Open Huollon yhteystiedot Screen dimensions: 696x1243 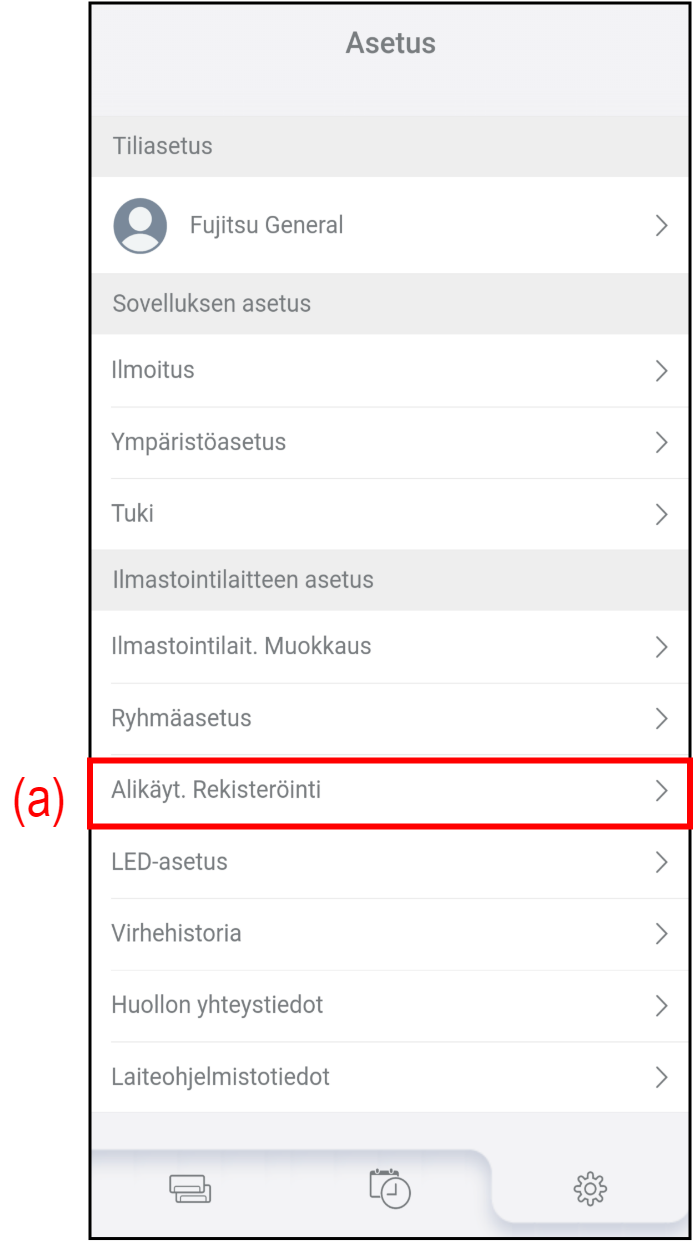pos(217,1005)
